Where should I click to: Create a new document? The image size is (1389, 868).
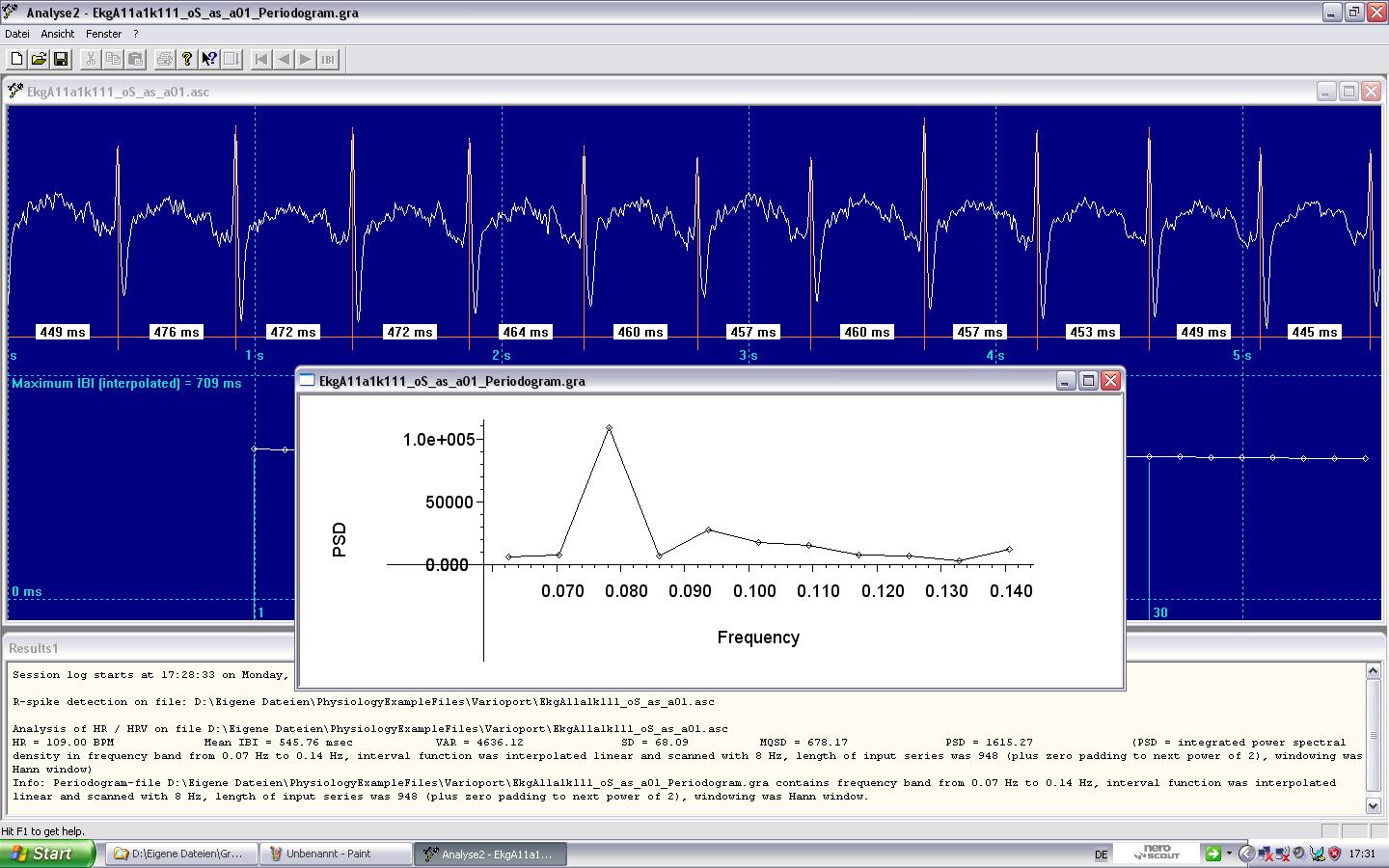click(15, 59)
